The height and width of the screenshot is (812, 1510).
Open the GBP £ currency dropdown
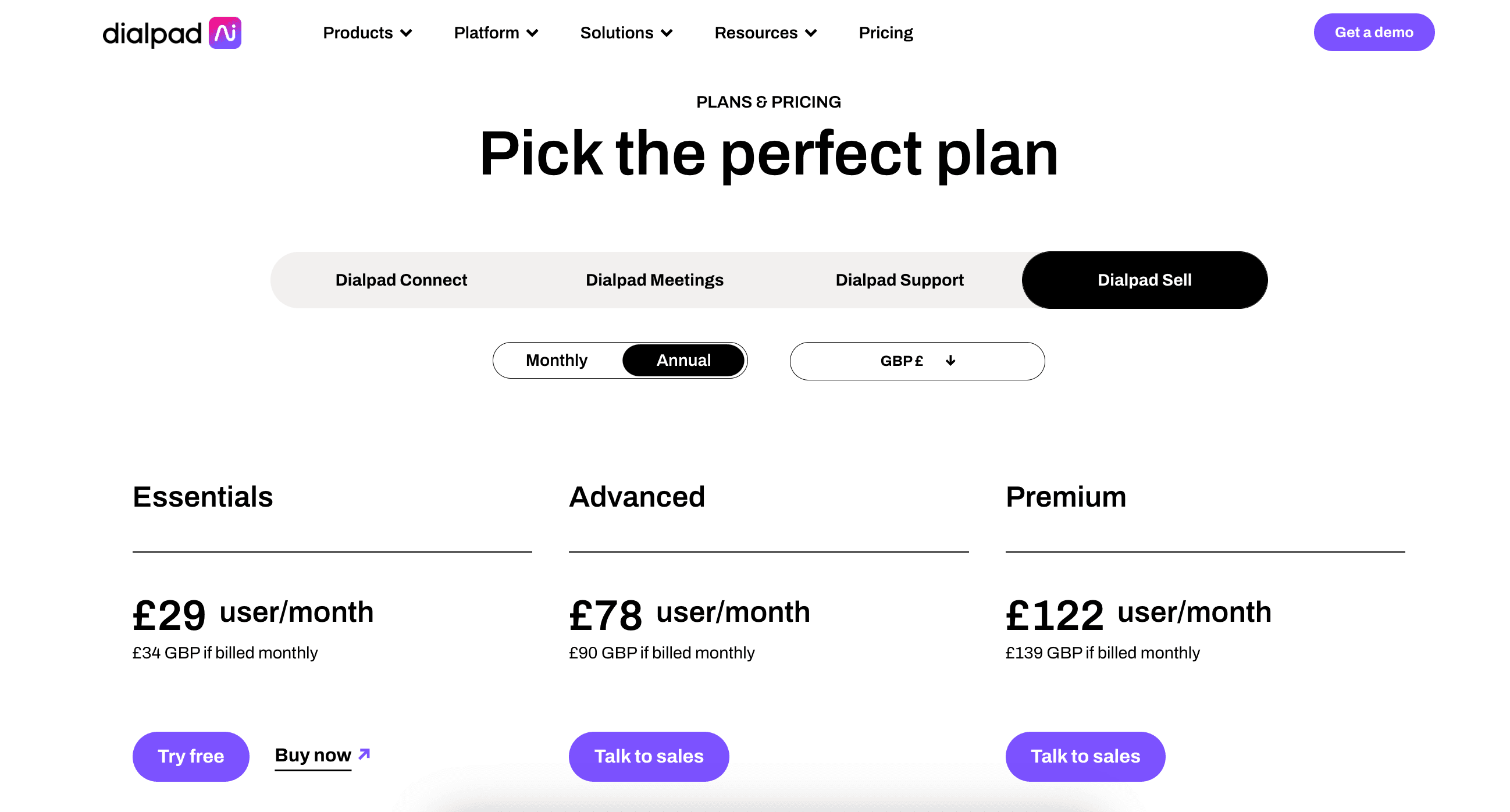tap(916, 361)
